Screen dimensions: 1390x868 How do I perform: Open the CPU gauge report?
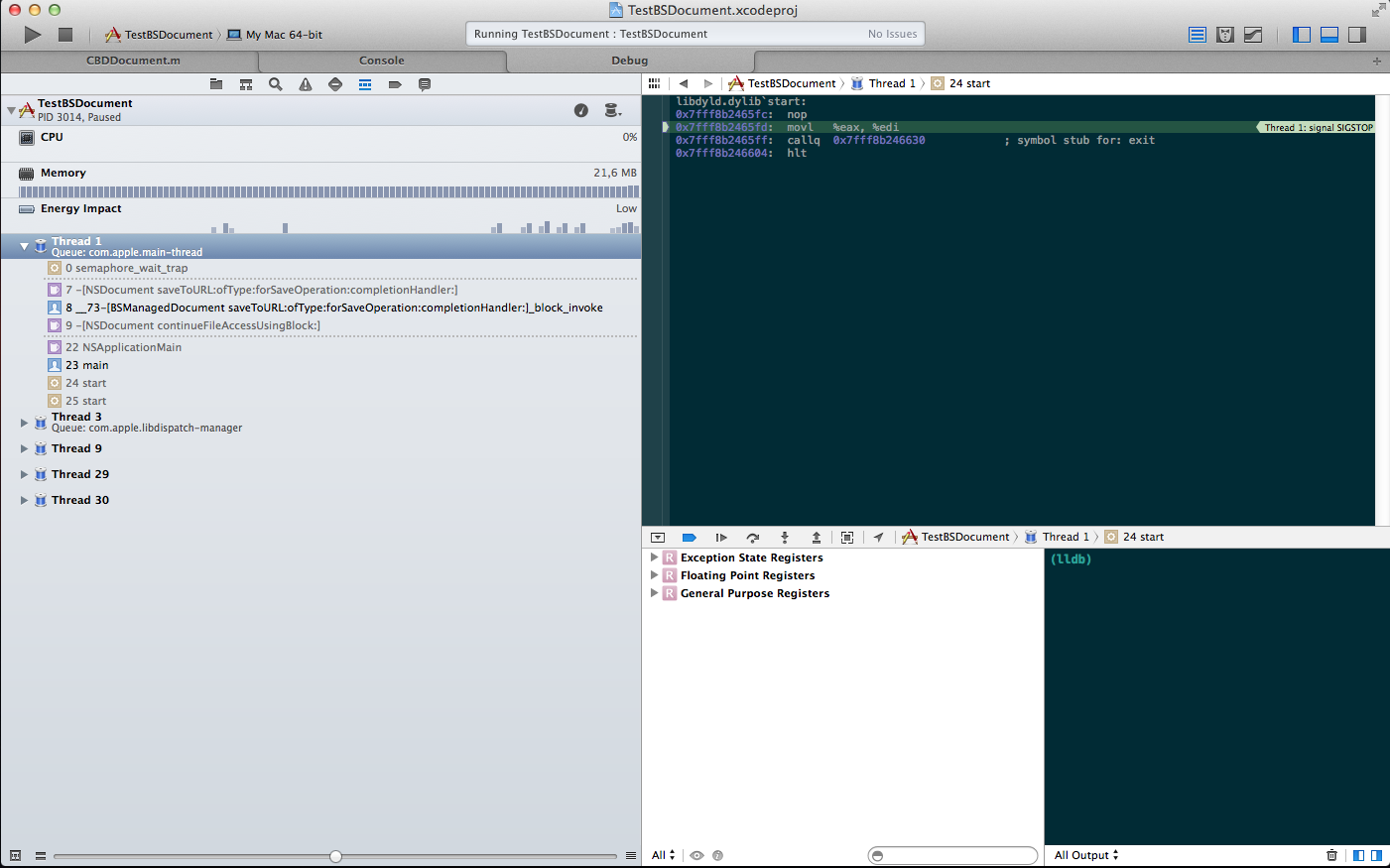pyautogui.click(x=320, y=144)
